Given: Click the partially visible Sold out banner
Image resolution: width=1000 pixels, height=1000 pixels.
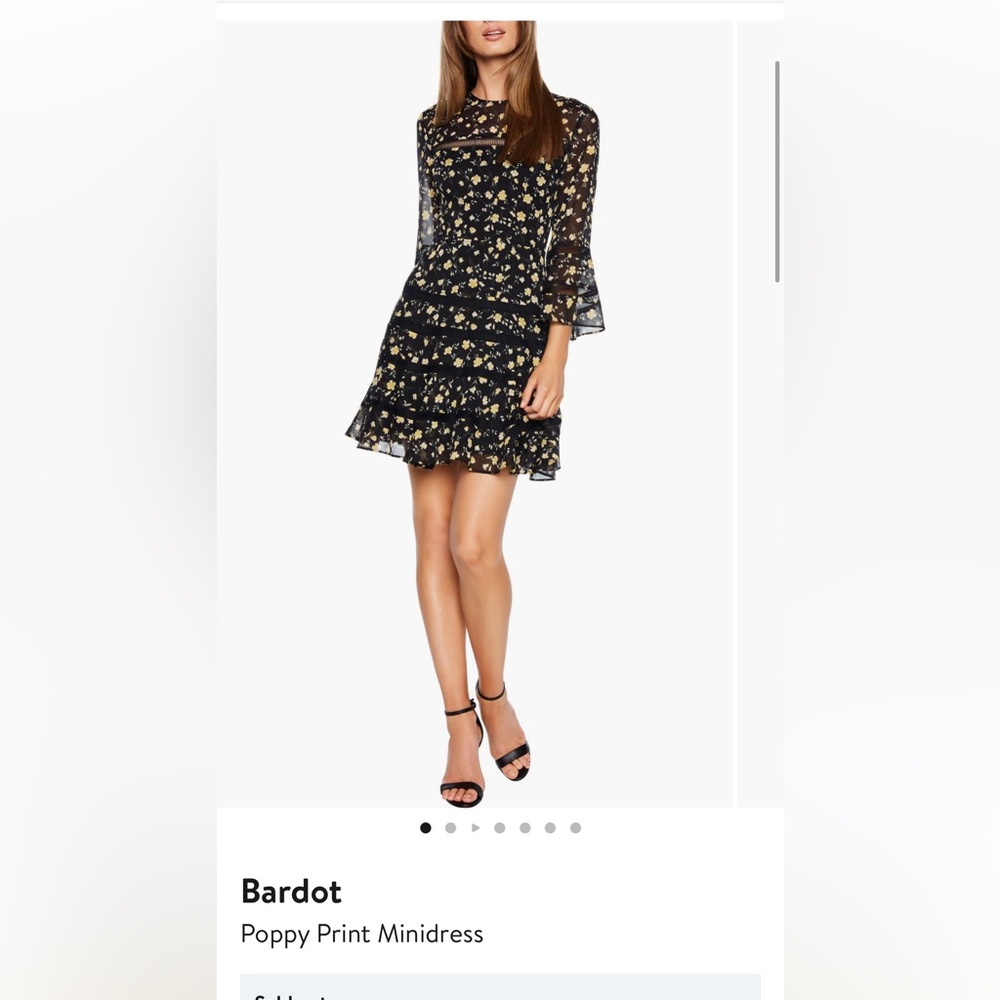Looking at the screenshot, I should click(500, 987).
